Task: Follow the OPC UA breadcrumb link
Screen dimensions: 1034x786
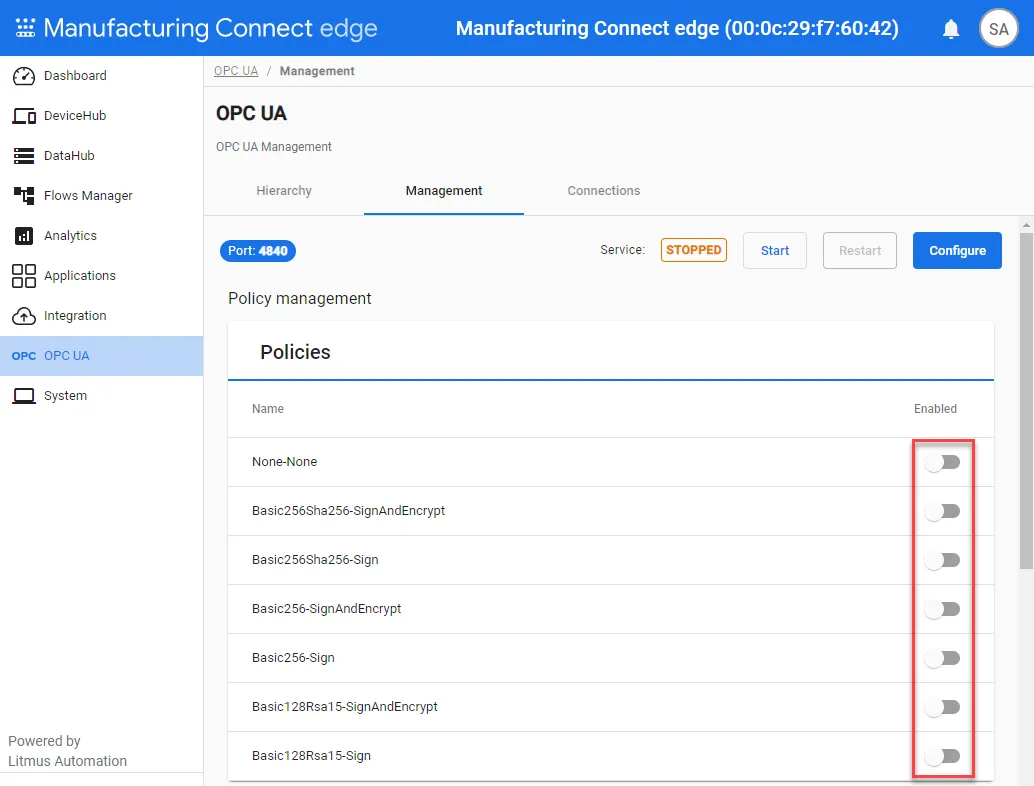Action: [x=236, y=71]
